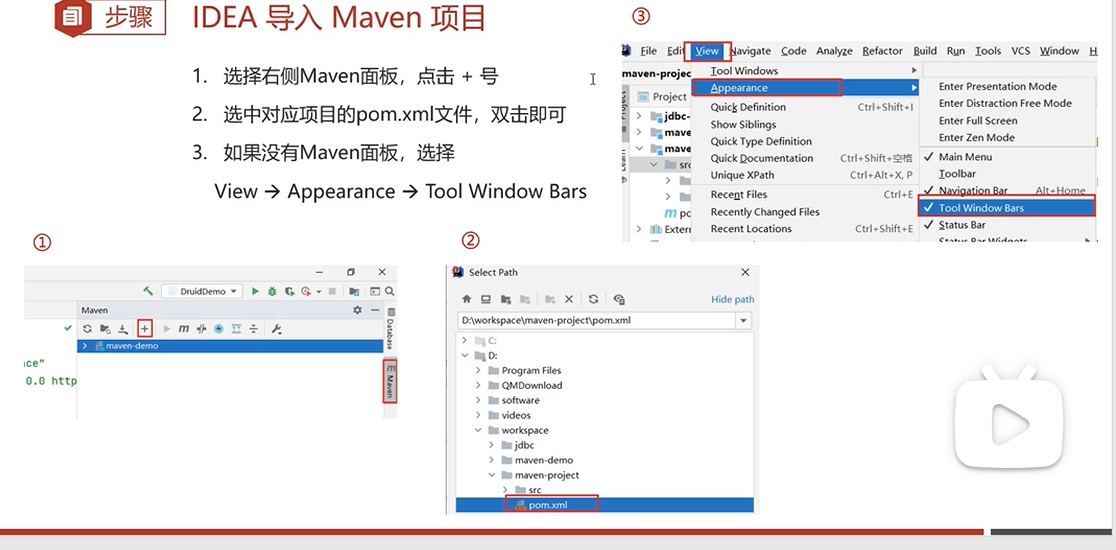Open the DruidDemo run configuration dropdown
The width and height of the screenshot is (1116, 550).
coord(202,291)
